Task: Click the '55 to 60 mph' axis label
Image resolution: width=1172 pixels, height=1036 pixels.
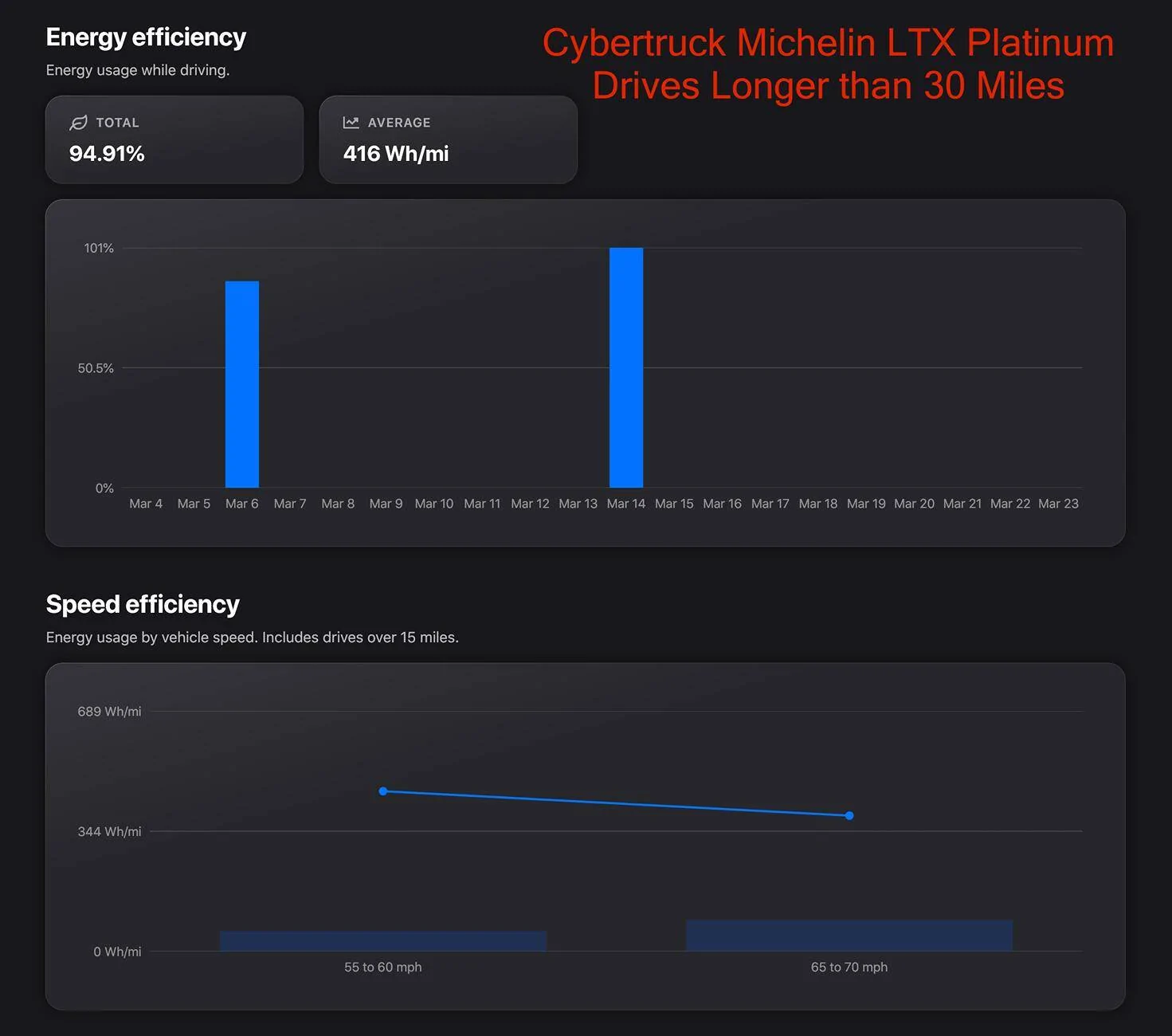Action: [x=383, y=967]
